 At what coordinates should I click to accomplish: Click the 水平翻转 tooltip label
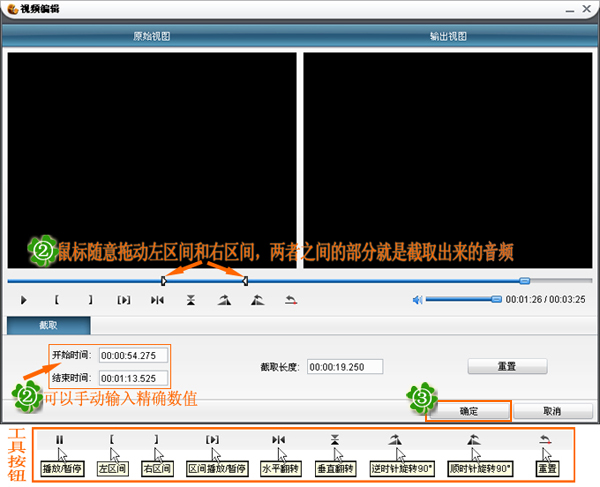(281, 469)
